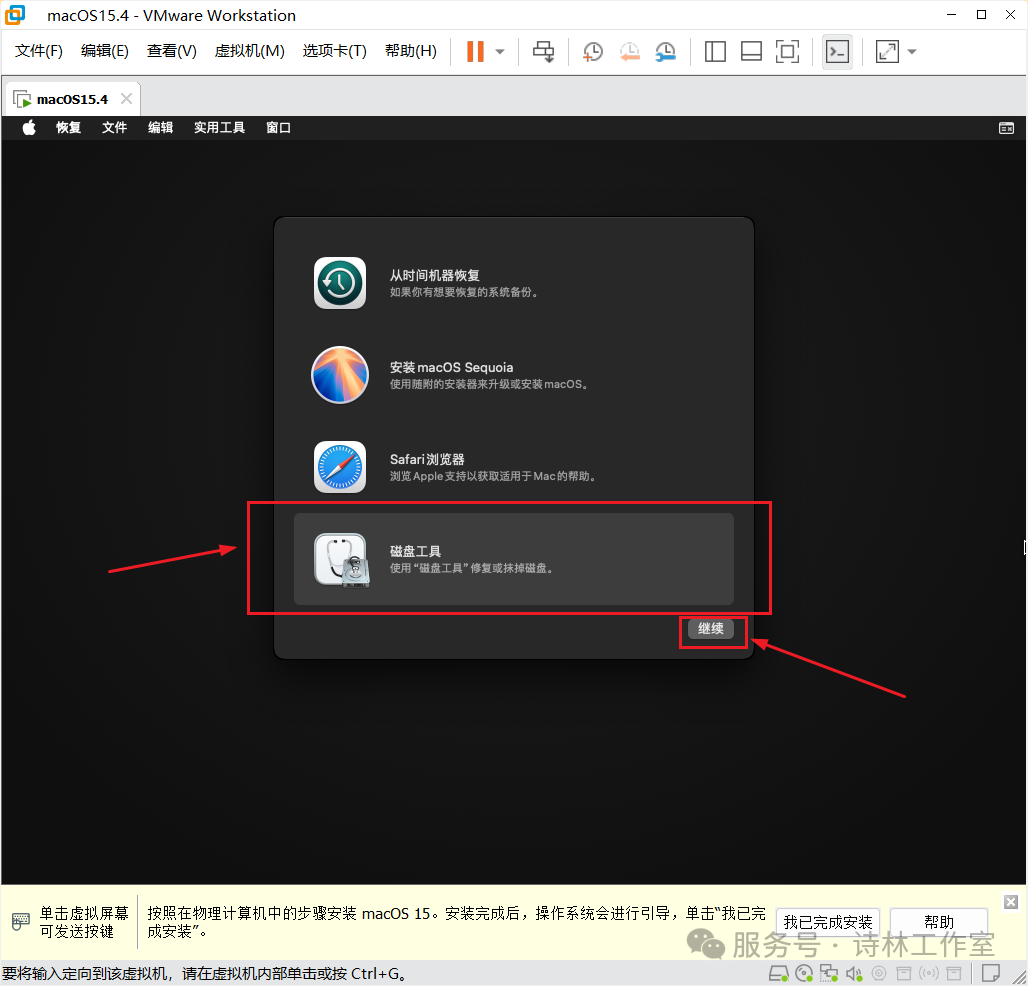Choose Safari浏览器 option text

tap(427, 459)
